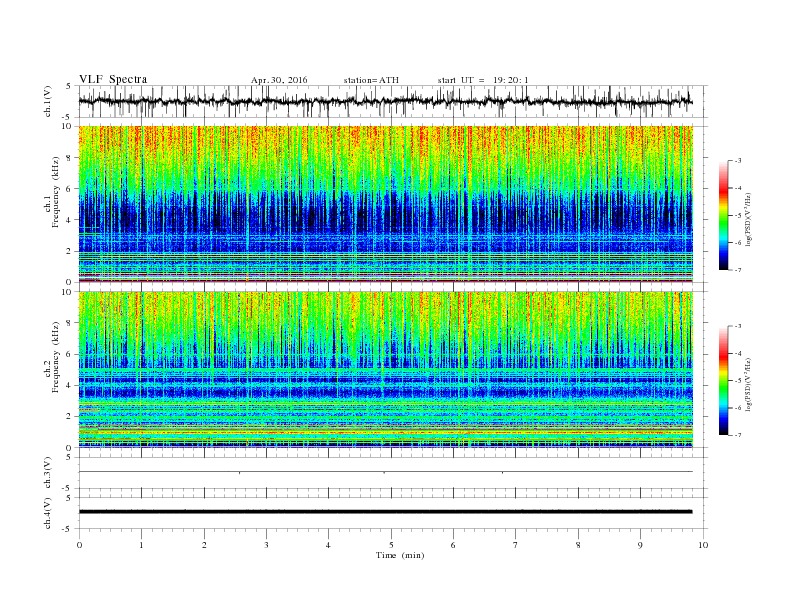Viewport: 792px width, 612px height.
Task: Click the date label "Apr. 30, 2016"
Action: tap(279, 80)
